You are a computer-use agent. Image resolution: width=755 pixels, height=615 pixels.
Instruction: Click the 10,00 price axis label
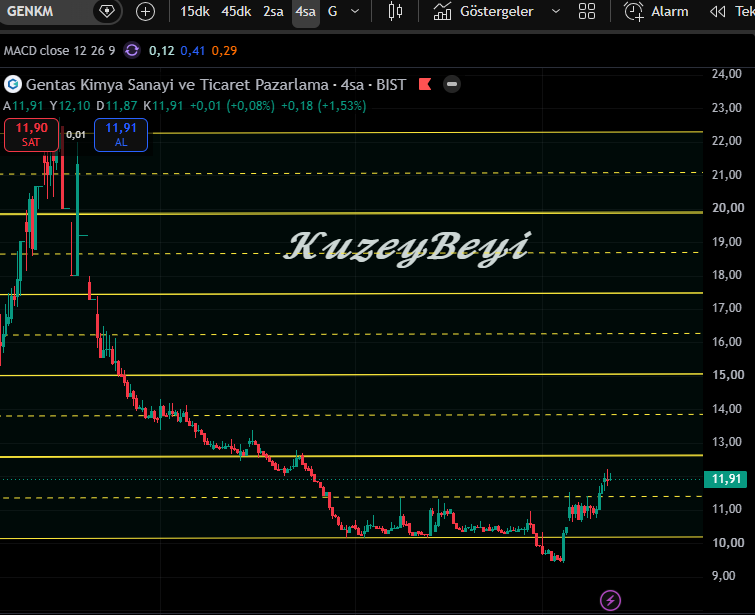click(728, 542)
